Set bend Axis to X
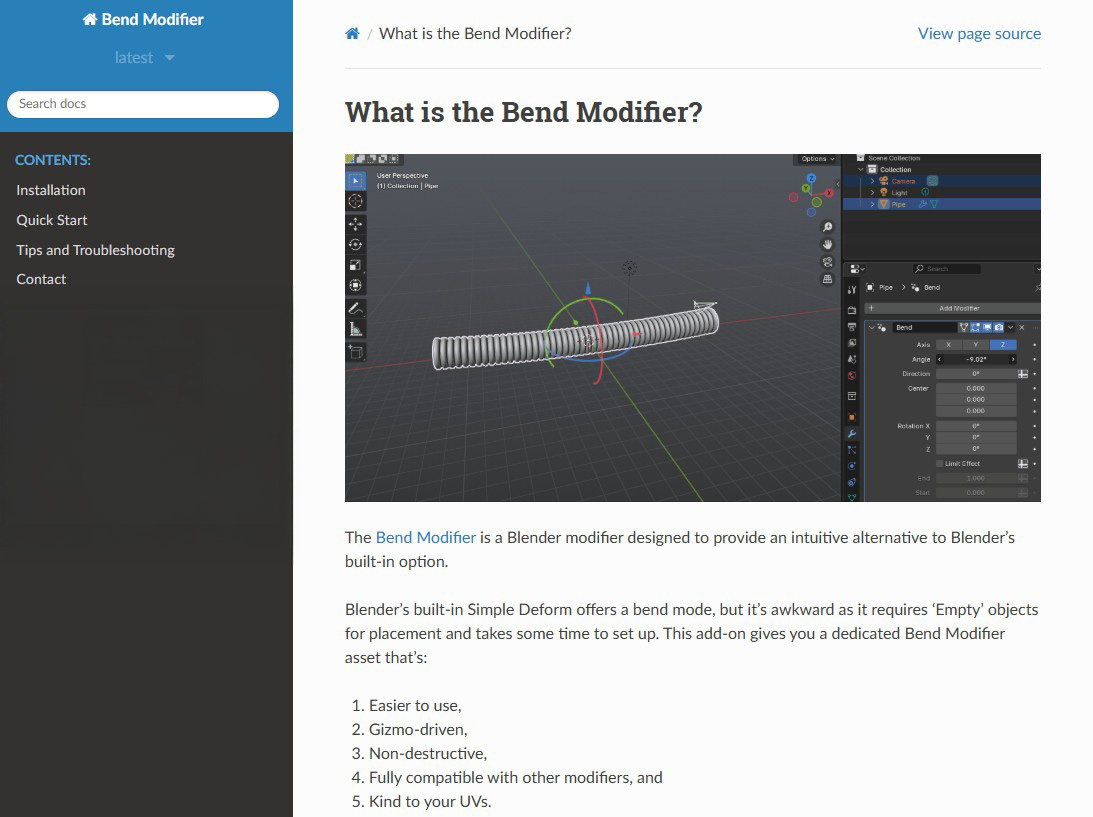This screenshot has width=1093, height=817. tap(949, 345)
